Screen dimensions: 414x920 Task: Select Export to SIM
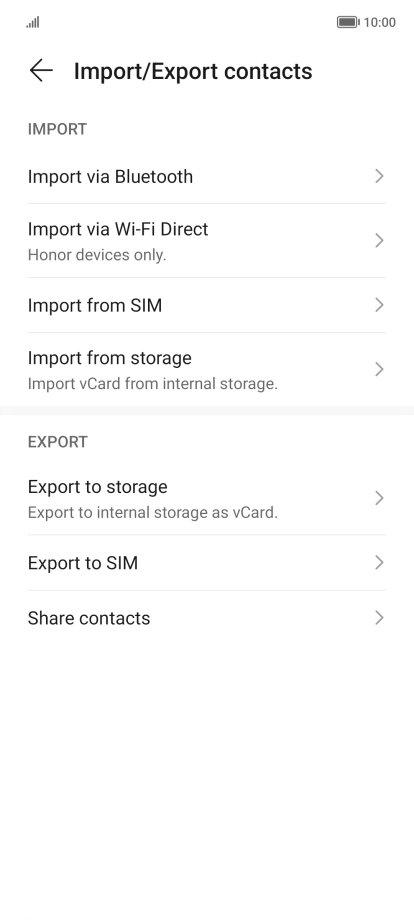[207, 563]
